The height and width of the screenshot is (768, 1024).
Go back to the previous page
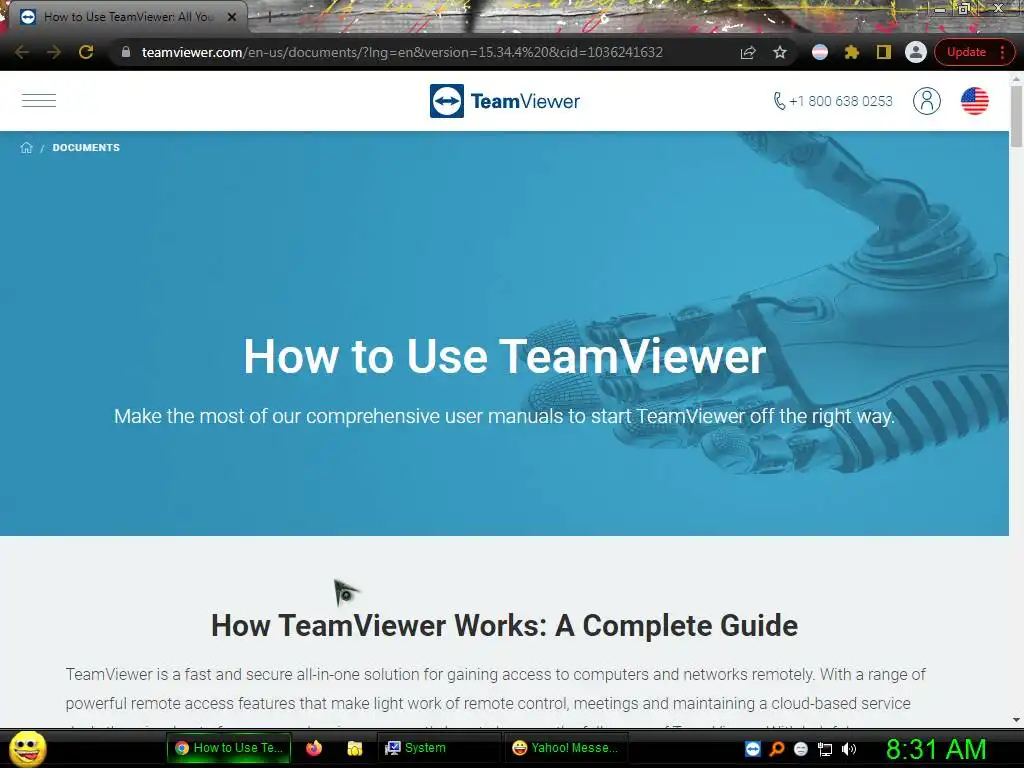click(22, 52)
